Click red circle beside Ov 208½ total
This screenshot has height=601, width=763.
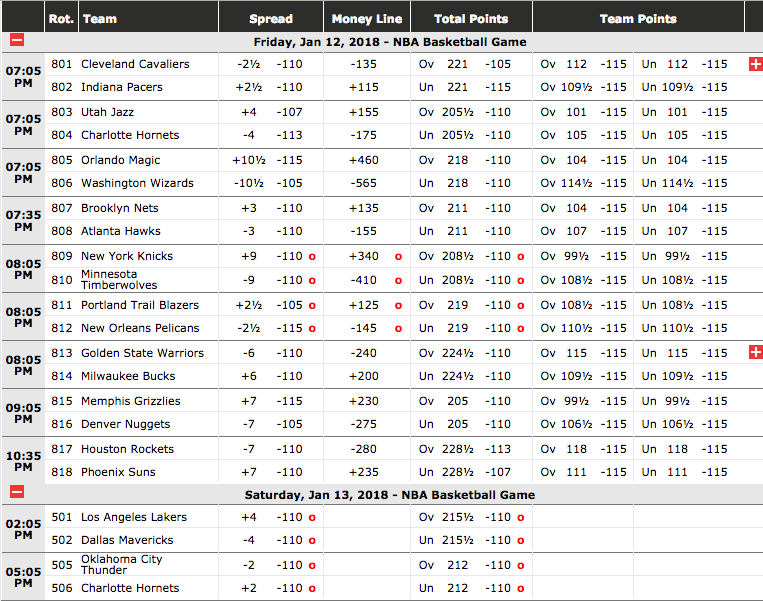(x=521, y=256)
